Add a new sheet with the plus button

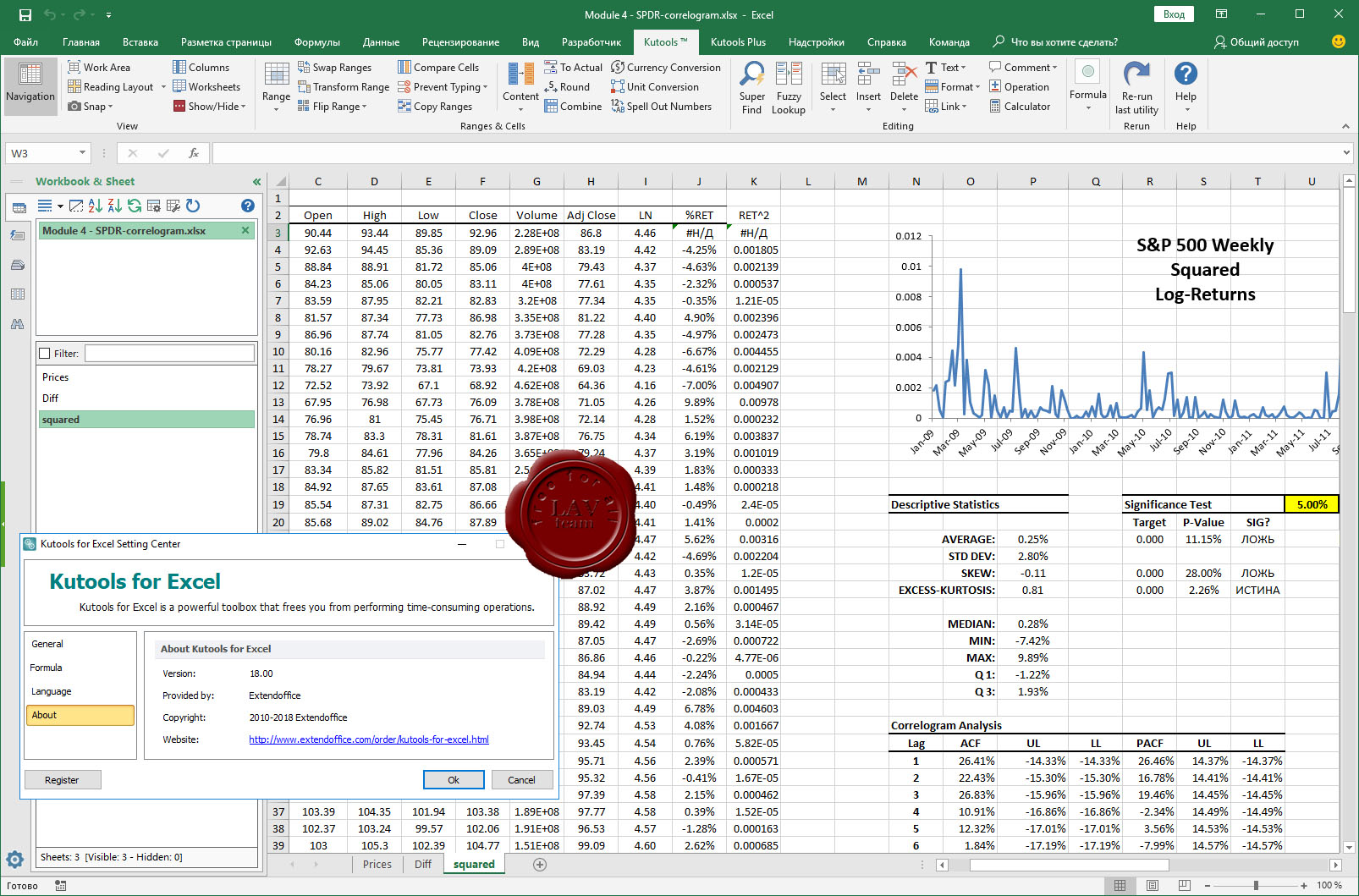tap(540, 865)
